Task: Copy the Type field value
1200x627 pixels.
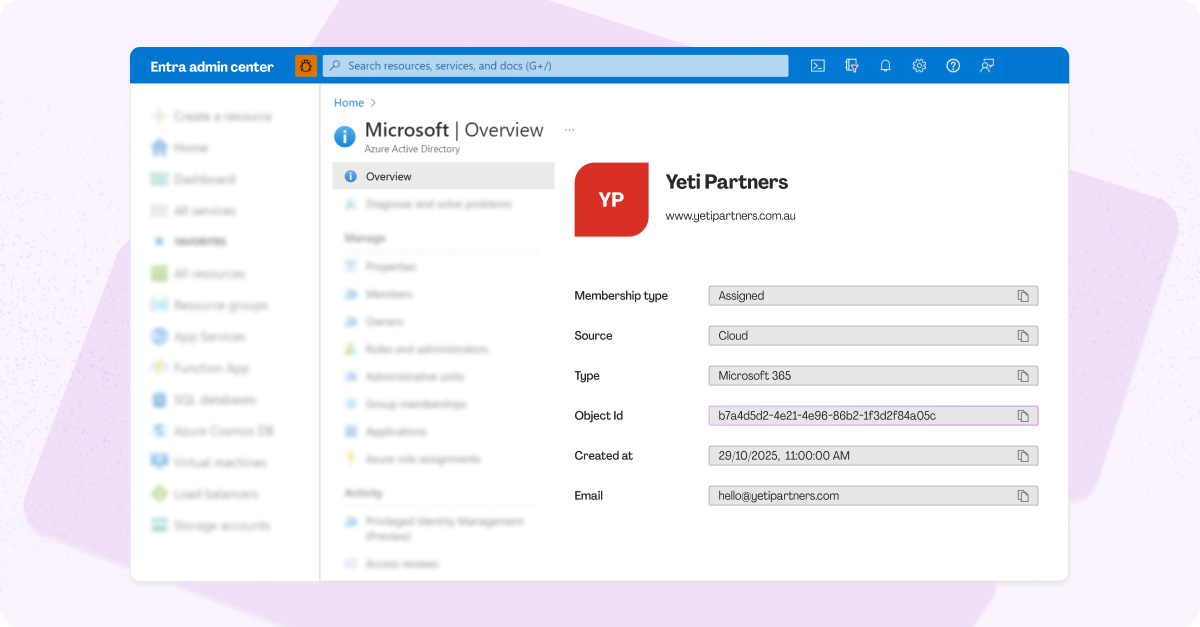Action: 1023,376
